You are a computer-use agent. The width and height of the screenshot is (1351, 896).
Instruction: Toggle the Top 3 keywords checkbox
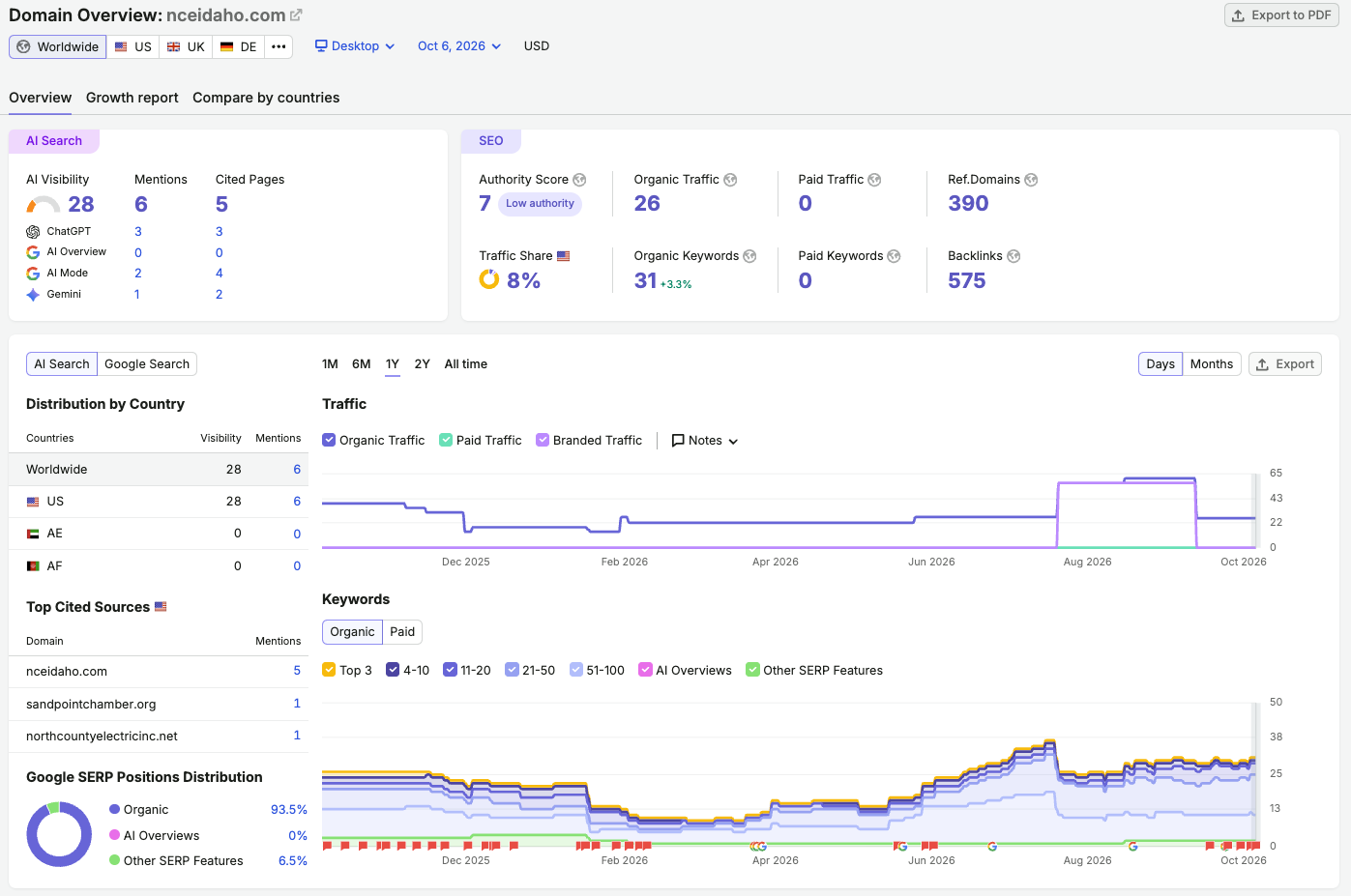(x=329, y=670)
